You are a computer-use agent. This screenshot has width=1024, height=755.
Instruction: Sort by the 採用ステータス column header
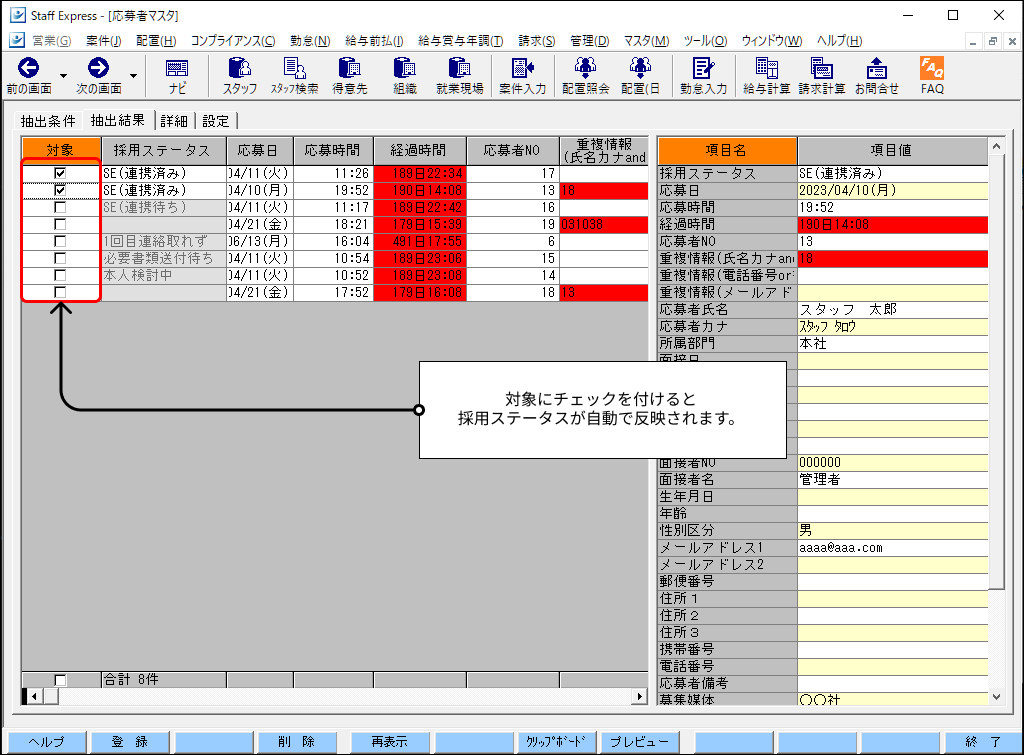point(163,151)
